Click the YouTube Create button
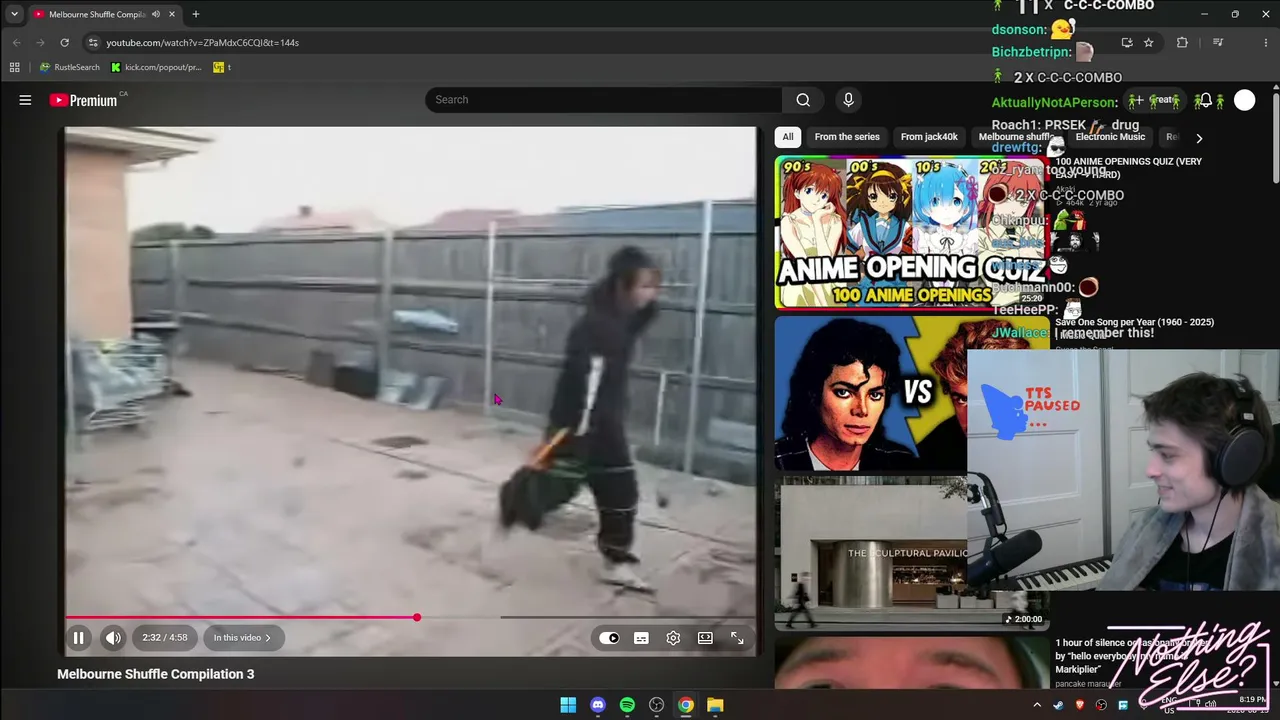The height and width of the screenshot is (720, 1280). [1152, 100]
